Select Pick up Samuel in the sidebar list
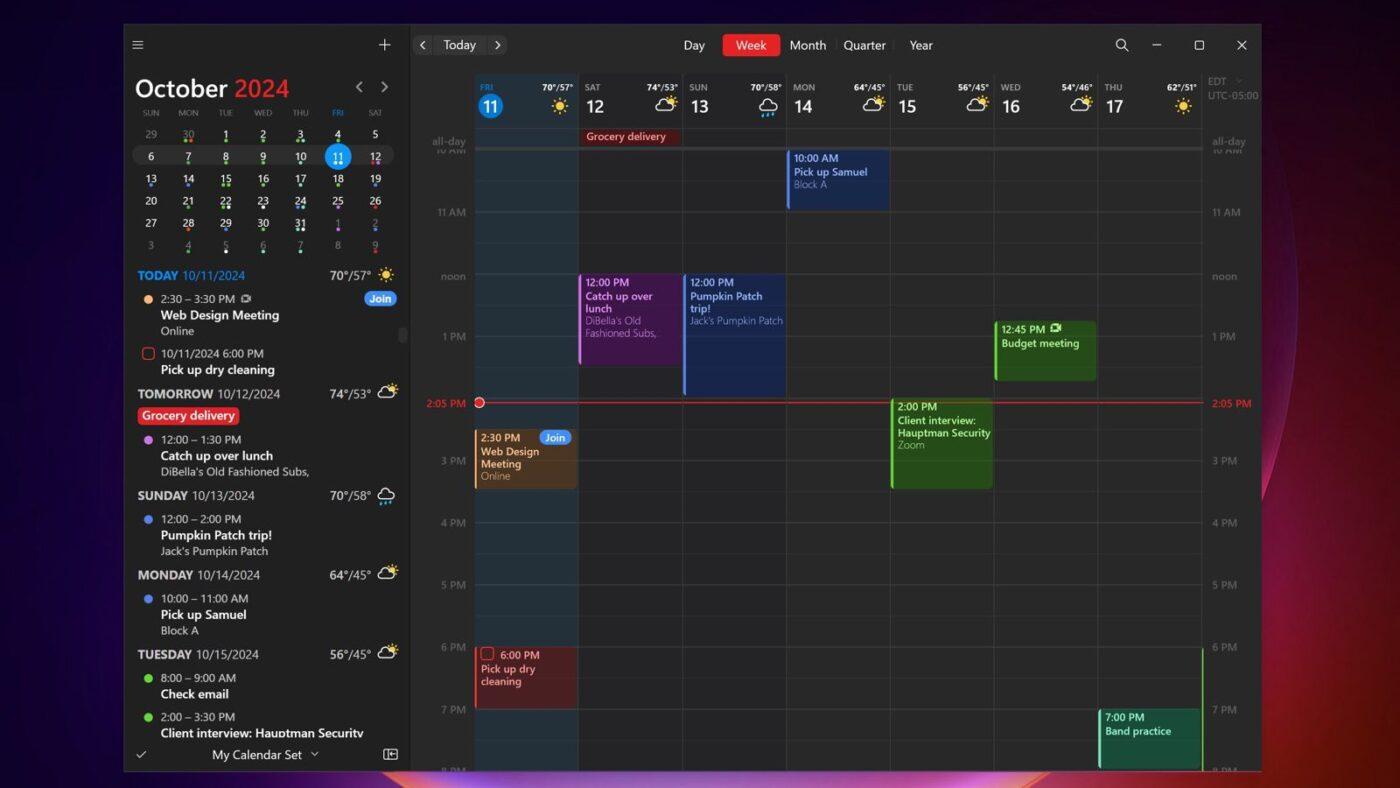This screenshot has height=788, width=1400. [x=203, y=615]
